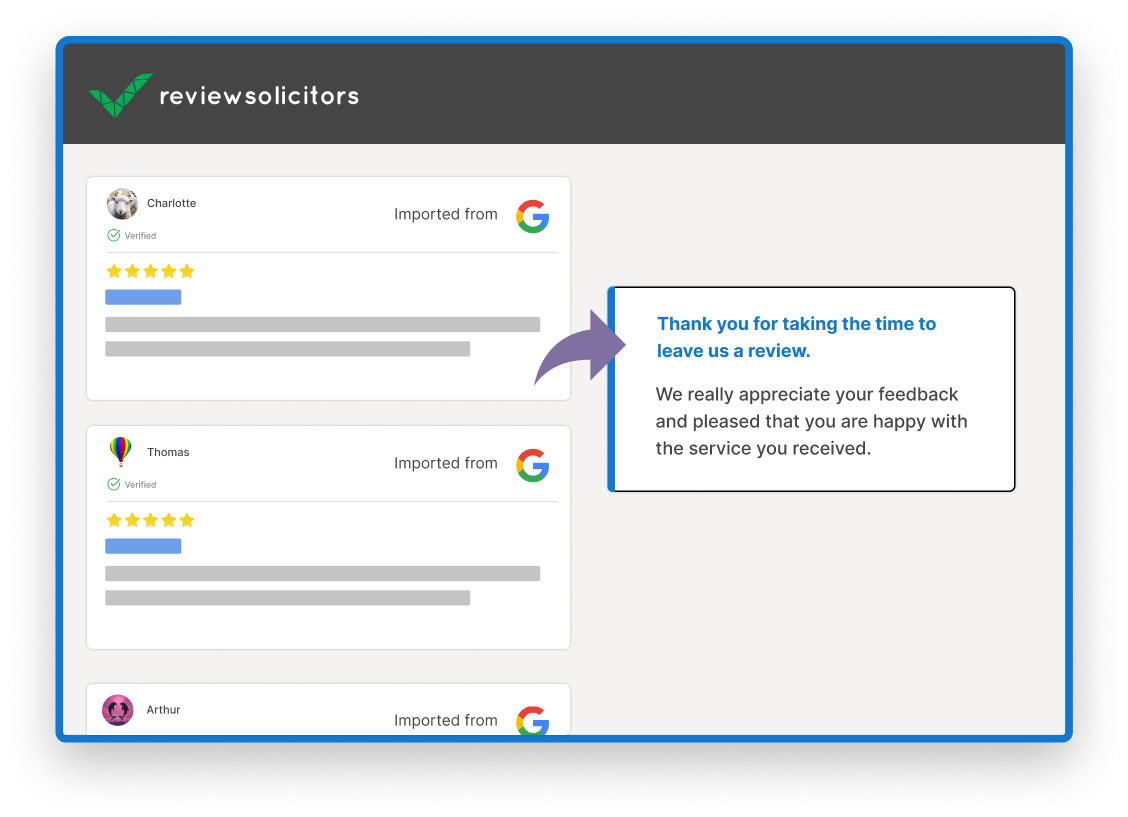The height and width of the screenshot is (817, 1128).
Task: Click the Verified label under Thomas
Action: (x=140, y=485)
